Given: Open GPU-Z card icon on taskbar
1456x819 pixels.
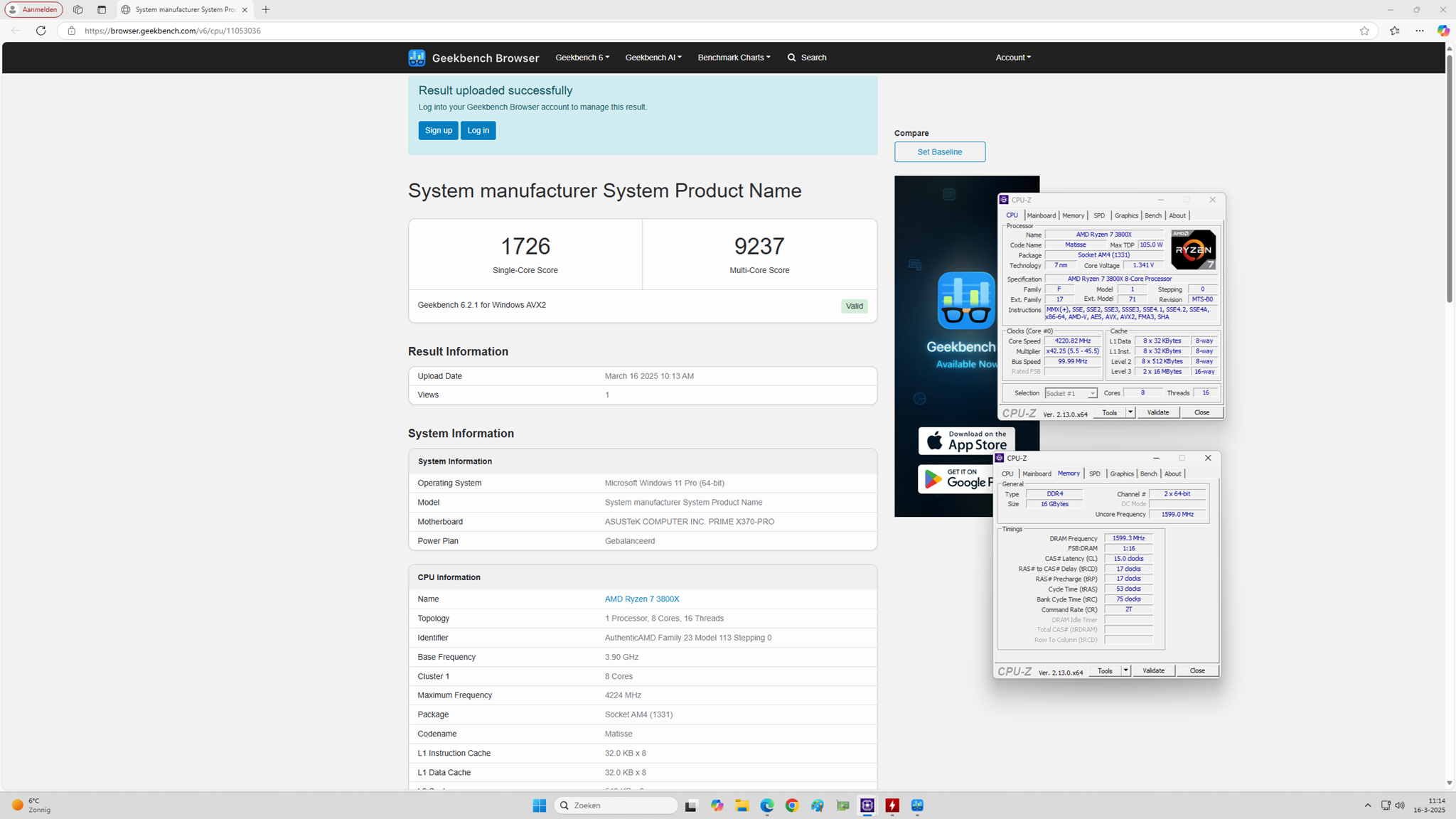Looking at the screenshot, I should 842,805.
